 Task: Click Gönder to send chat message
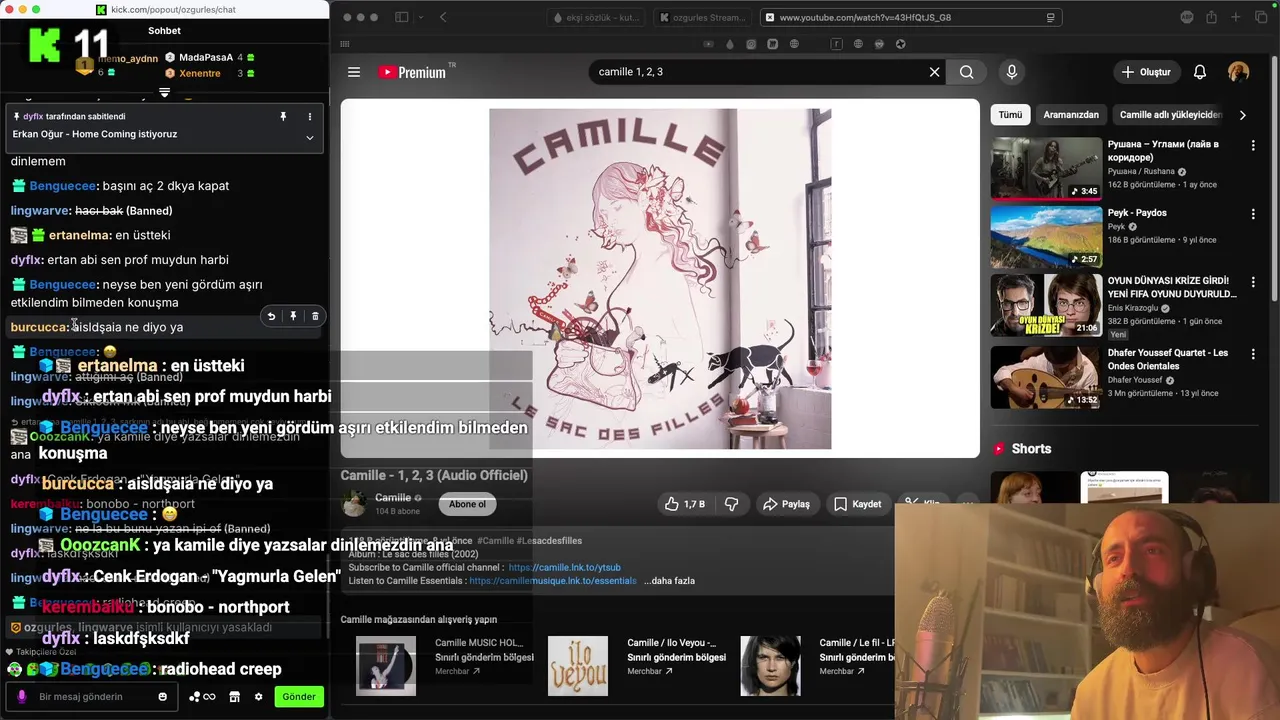pyautogui.click(x=299, y=697)
